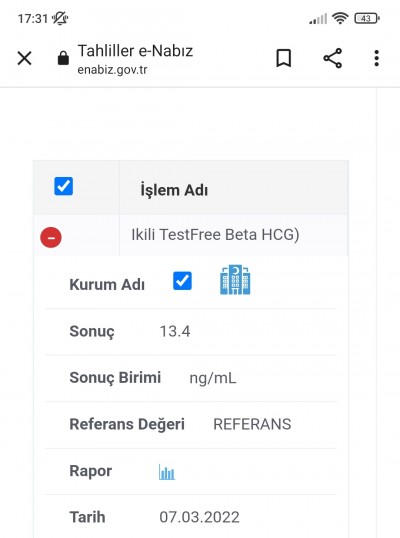Tap the padlock site security icon

63,58
